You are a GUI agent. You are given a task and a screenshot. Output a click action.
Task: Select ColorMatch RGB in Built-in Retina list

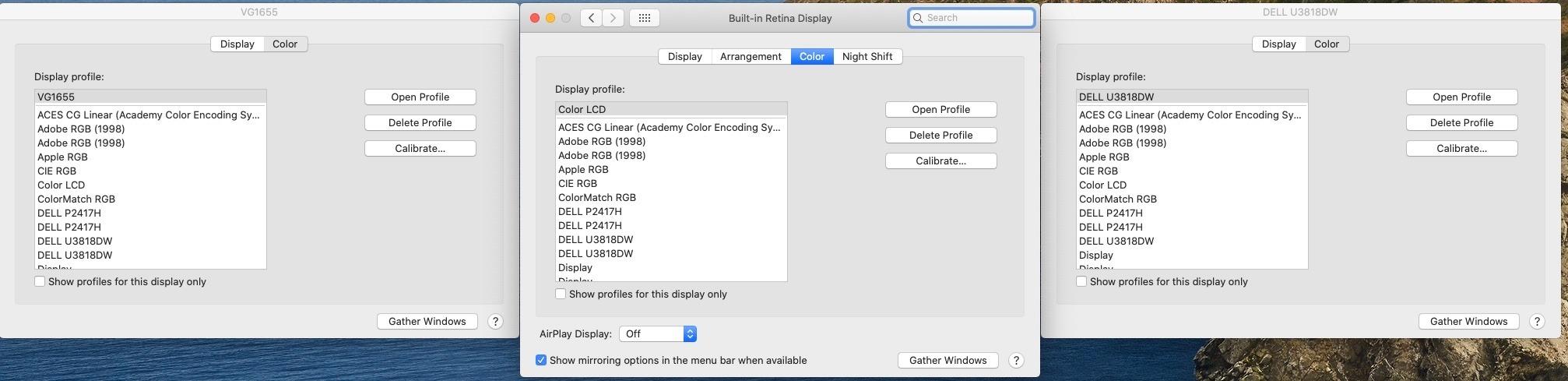671,197
